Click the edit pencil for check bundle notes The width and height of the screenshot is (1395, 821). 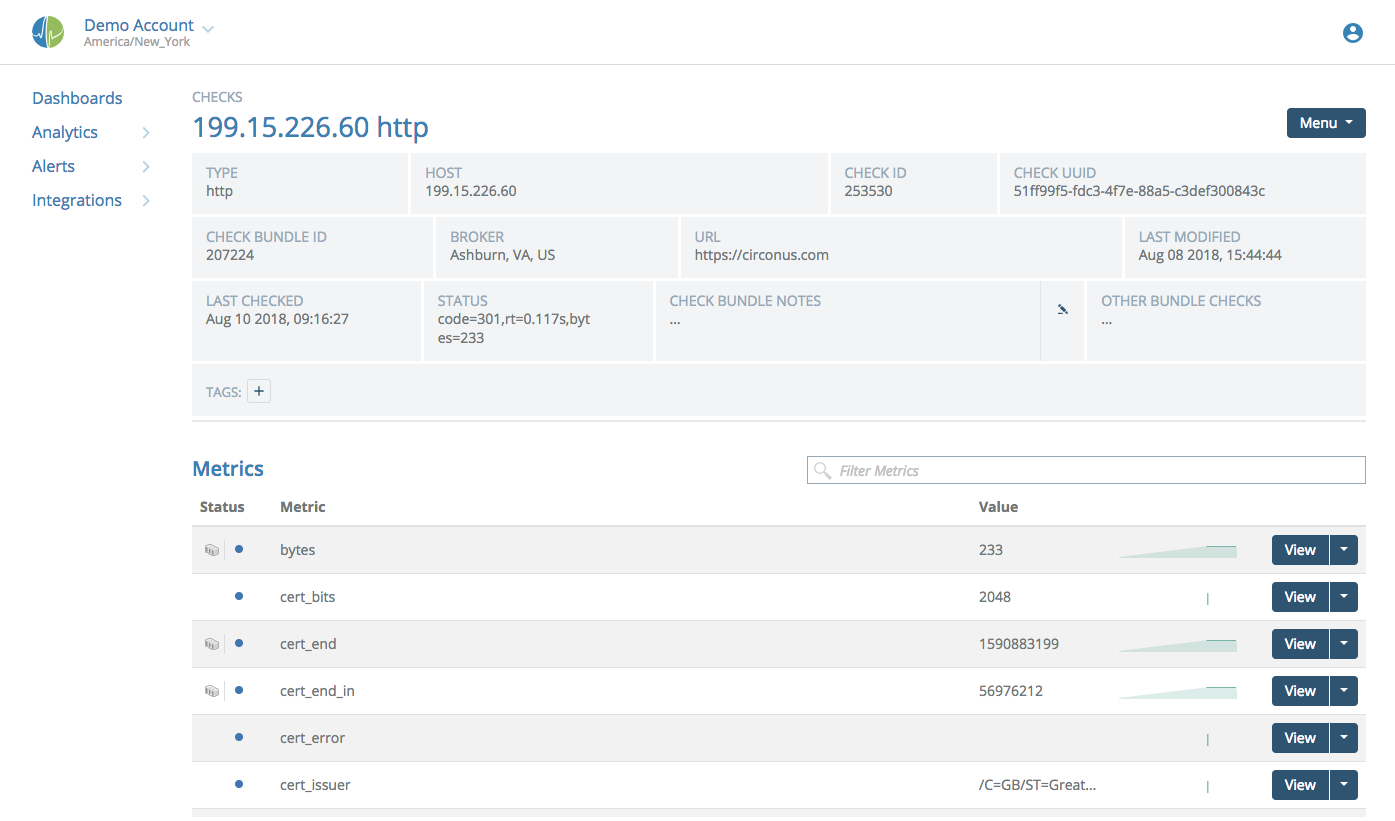[x=1062, y=310]
